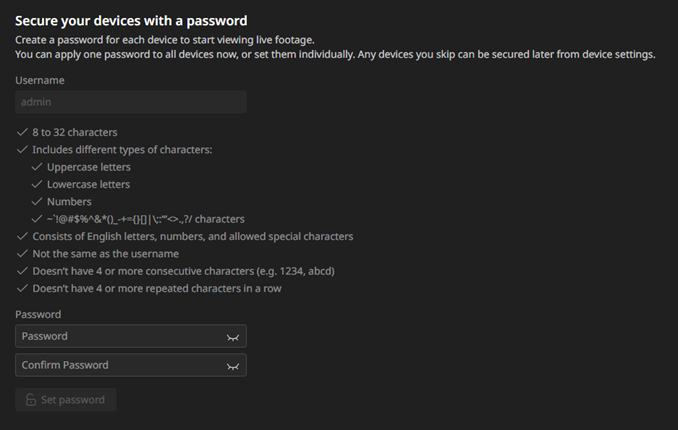The image size is (678, 430).
Task: Click checkmark beside Includes different types of characters
Action: coord(22,149)
